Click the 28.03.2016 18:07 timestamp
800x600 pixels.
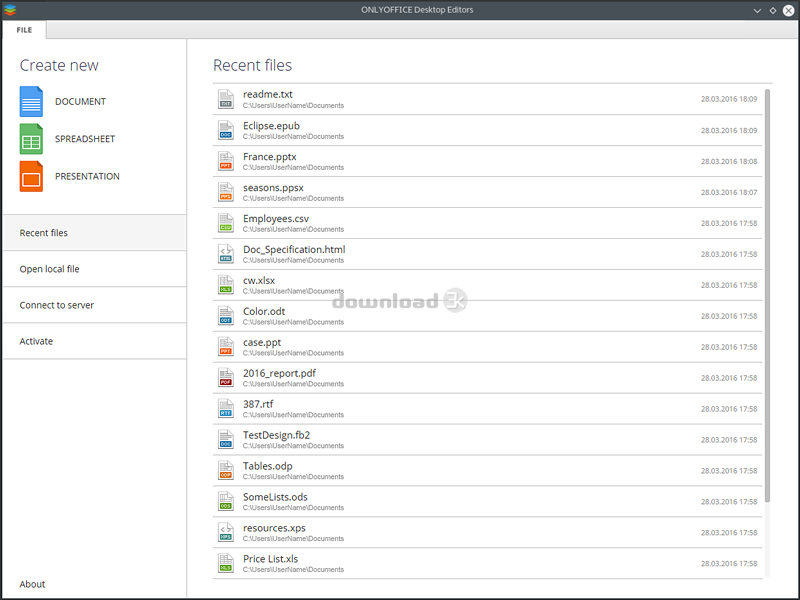pyautogui.click(x=729, y=192)
